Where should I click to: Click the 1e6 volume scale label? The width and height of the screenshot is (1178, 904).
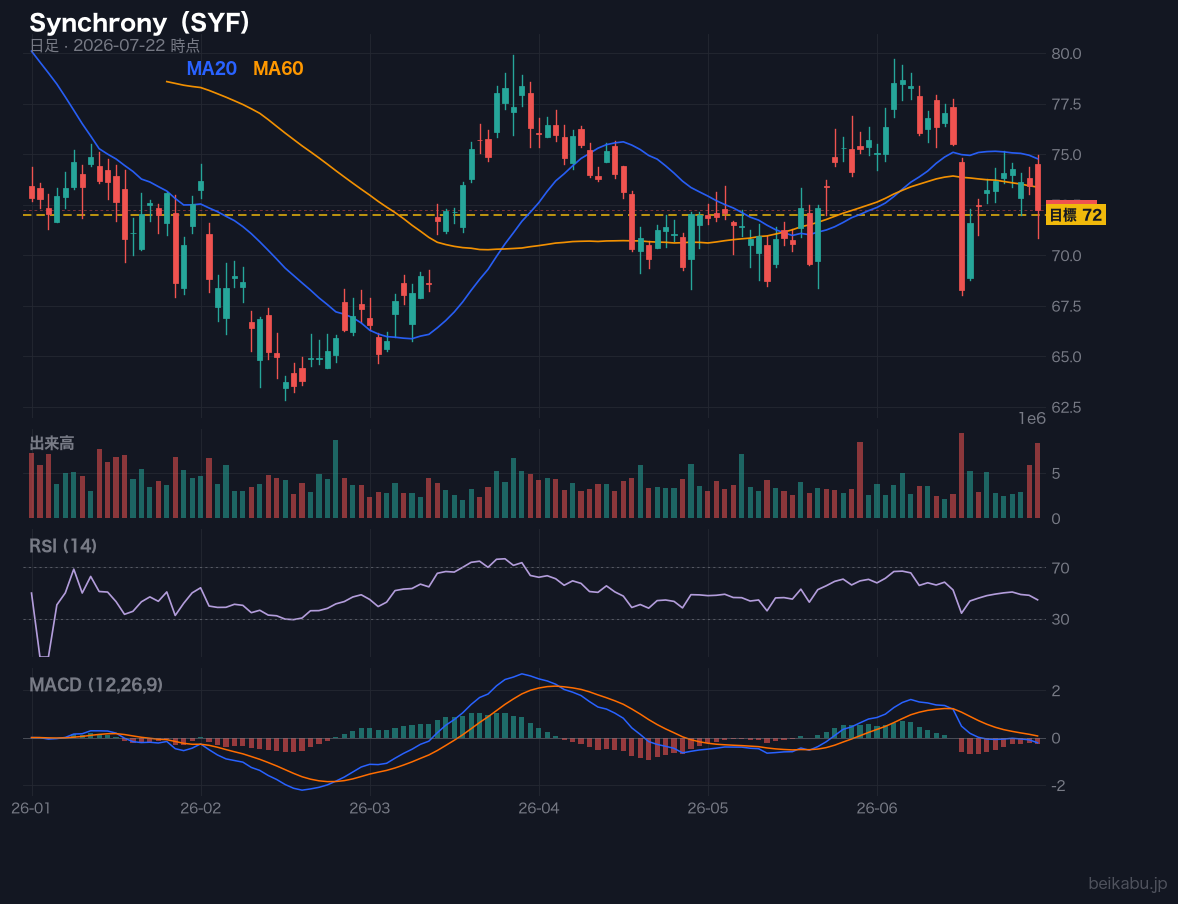1032,419
